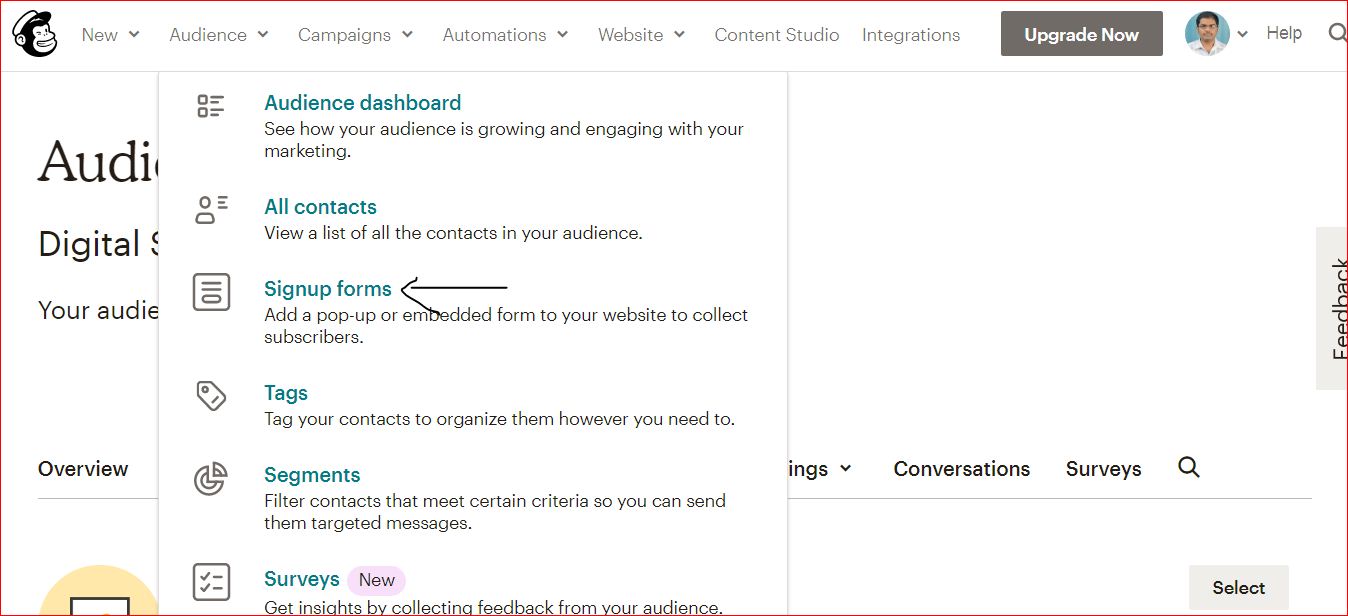Click the search magnifier beside Surveys tab

point(1189,467)
